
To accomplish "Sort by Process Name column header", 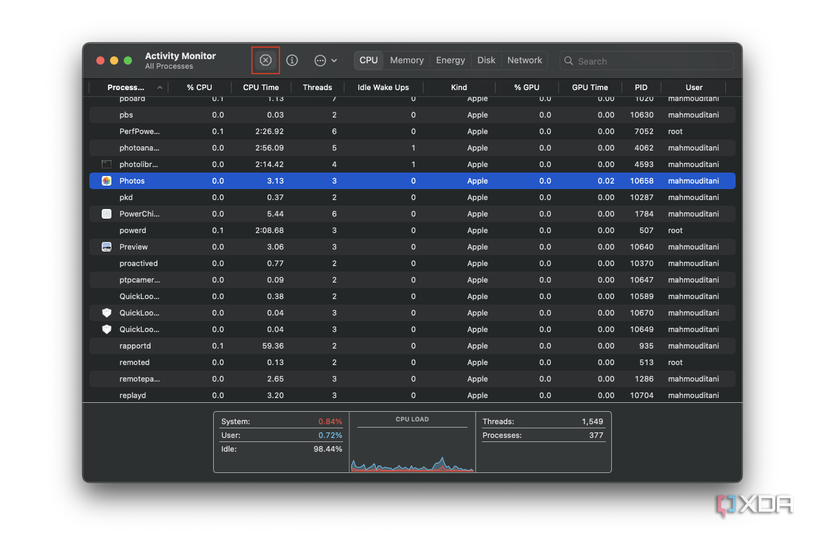I will (126, 87).
